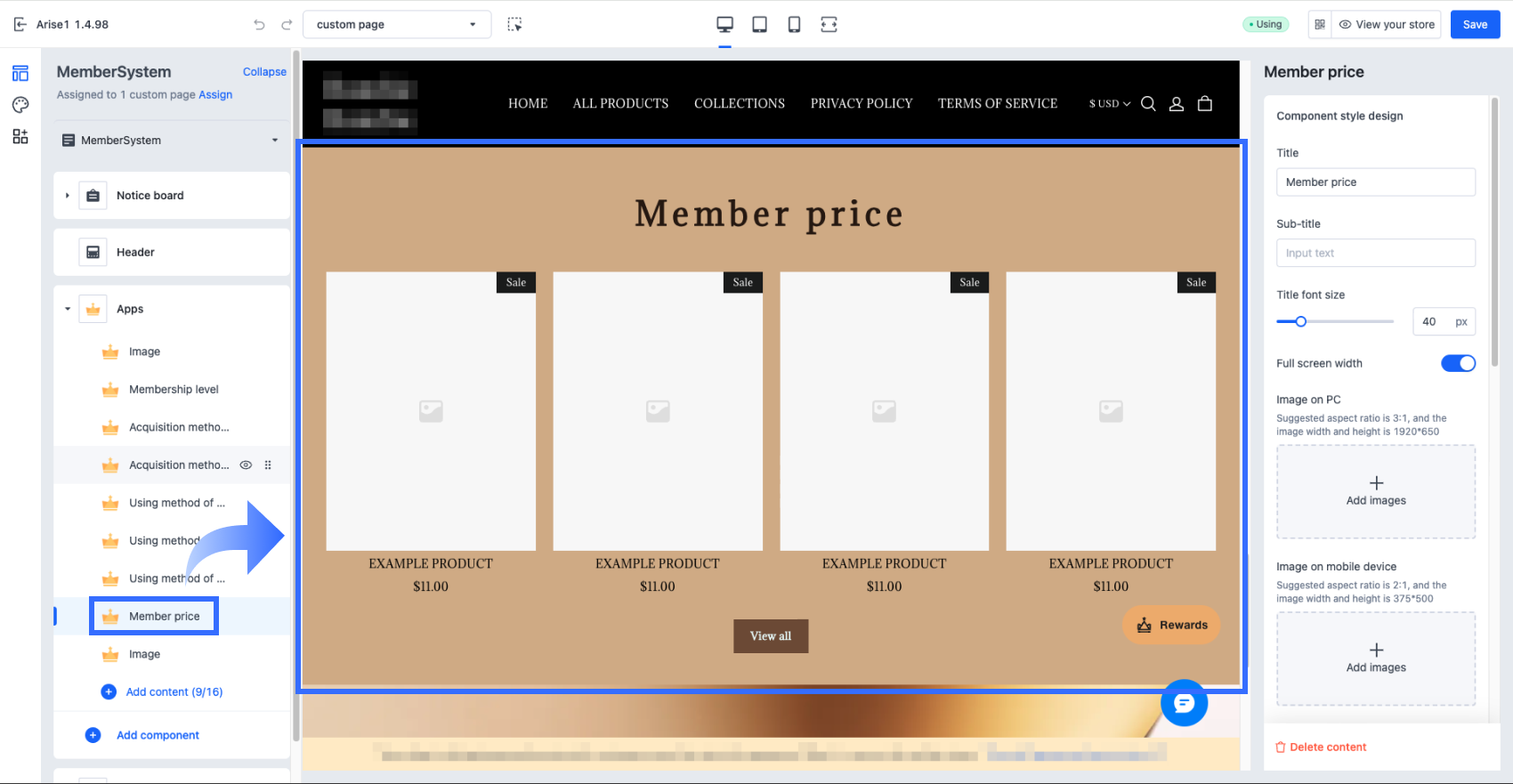Undo the last change
The width and height of the screenshot is (1513, 784).
click(x=259, y=24)
